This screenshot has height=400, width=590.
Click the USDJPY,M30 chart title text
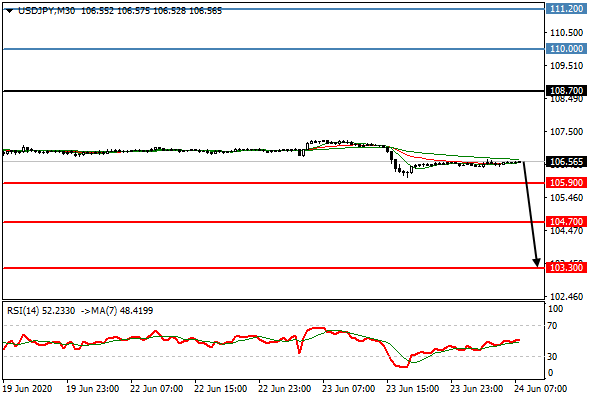pyautogui.click(x=46, y=11)
